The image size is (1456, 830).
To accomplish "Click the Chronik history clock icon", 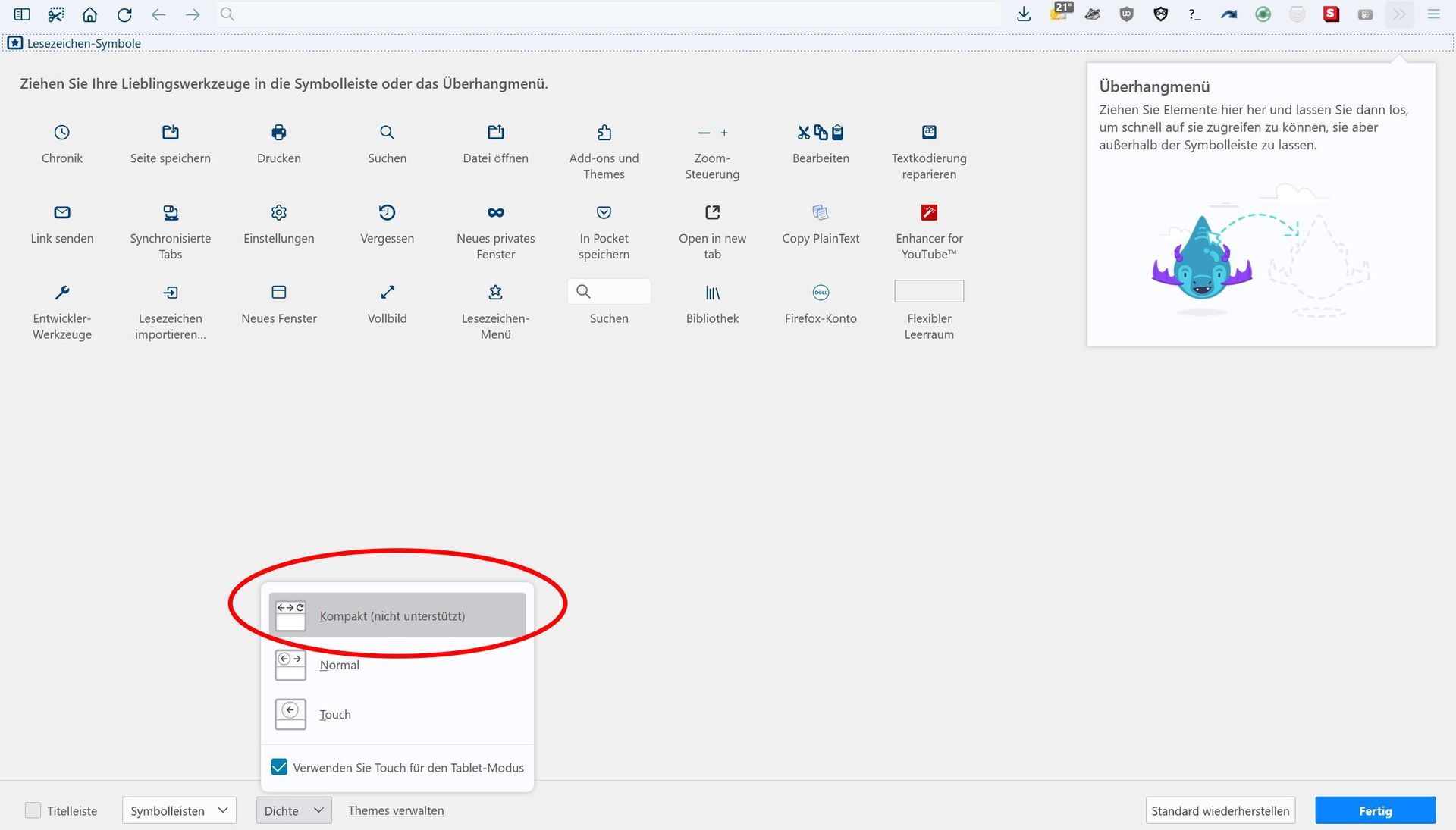I will click(x=62, y=133).
